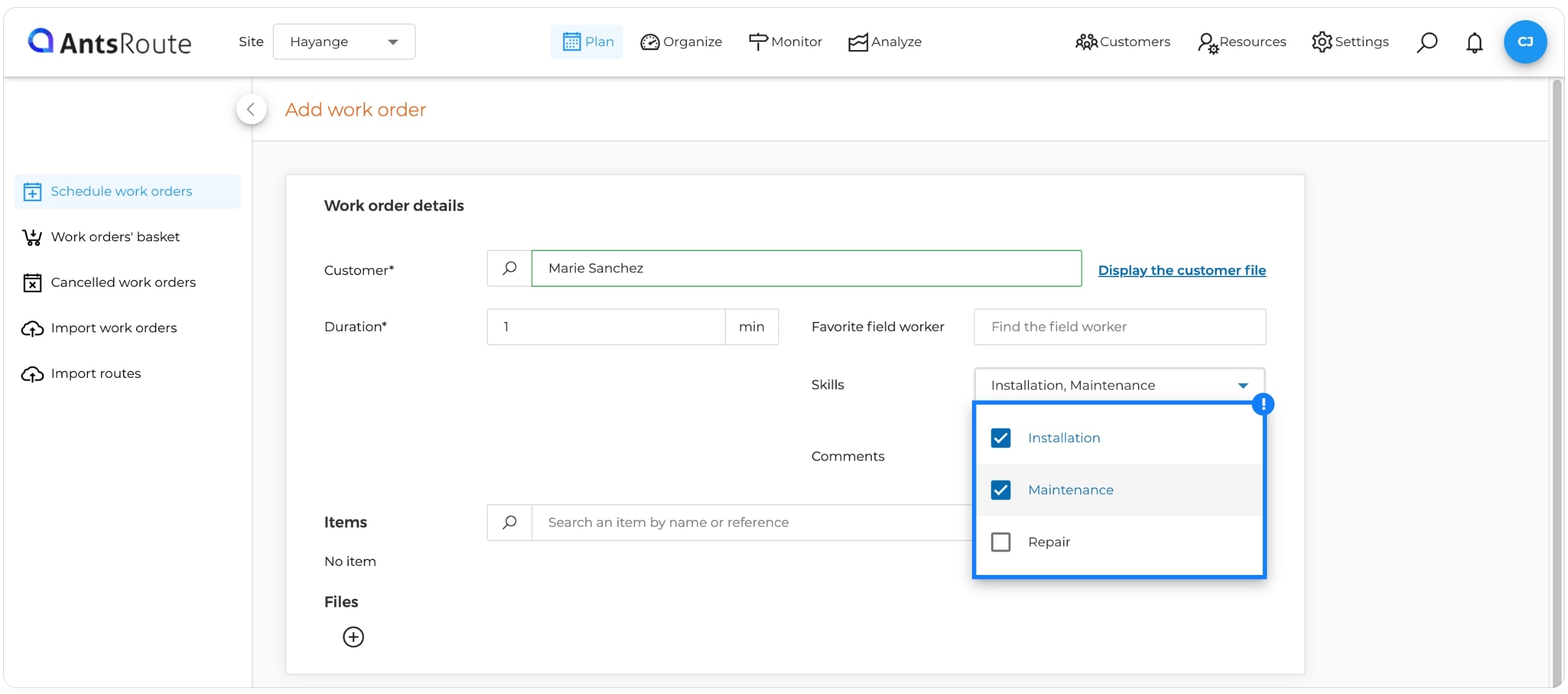Add a file with the plus icon
The height and width of the screenshot is (694, 1568).
point(353,637)
